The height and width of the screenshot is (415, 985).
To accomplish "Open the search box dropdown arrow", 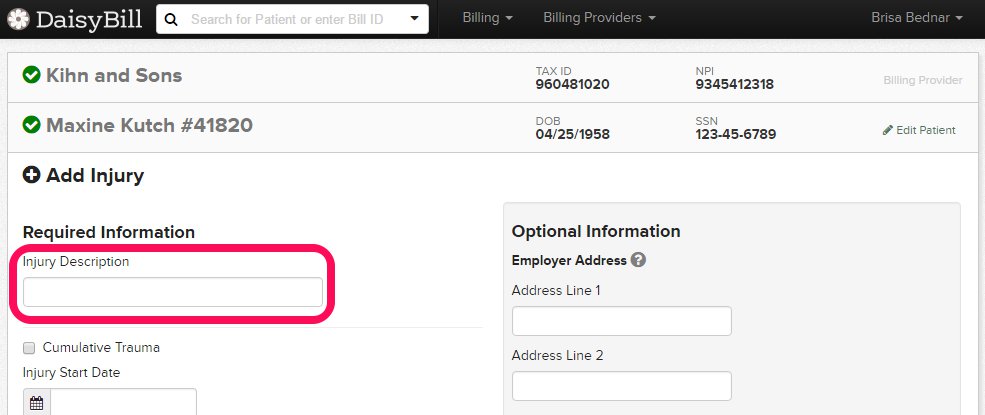I will click(x=414, y=18).
